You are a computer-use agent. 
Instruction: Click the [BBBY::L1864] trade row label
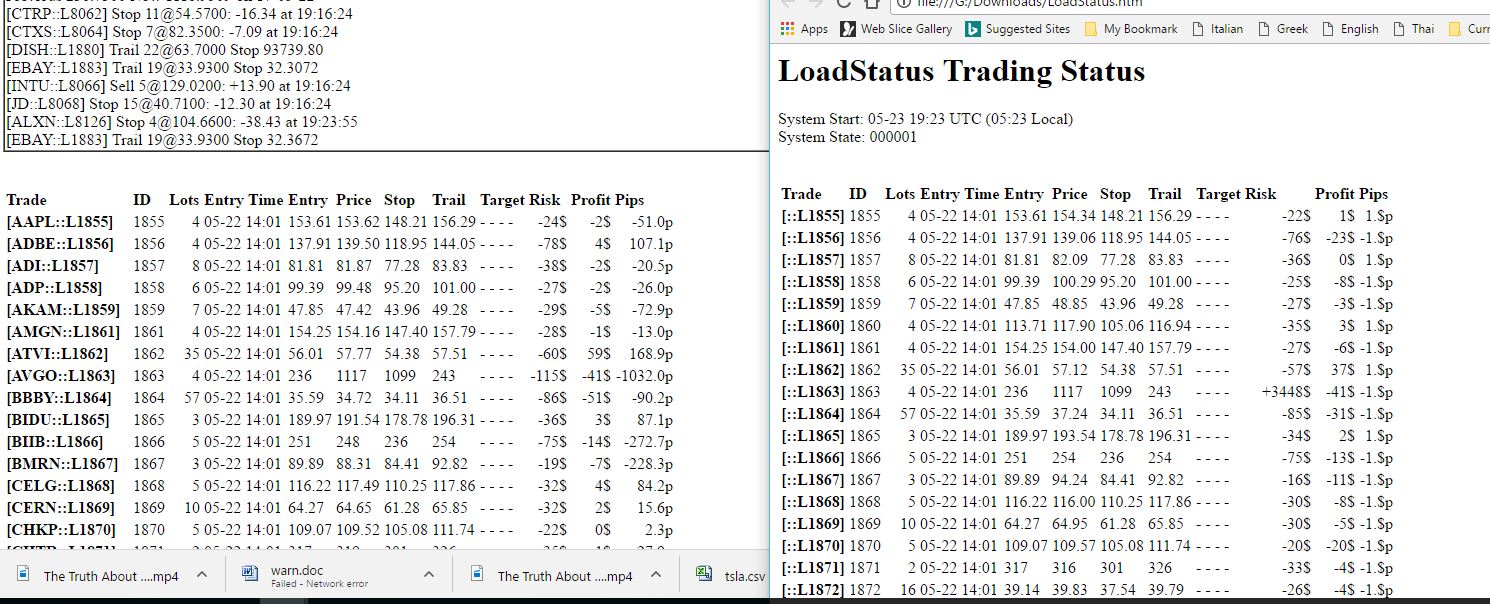[58, 398]
